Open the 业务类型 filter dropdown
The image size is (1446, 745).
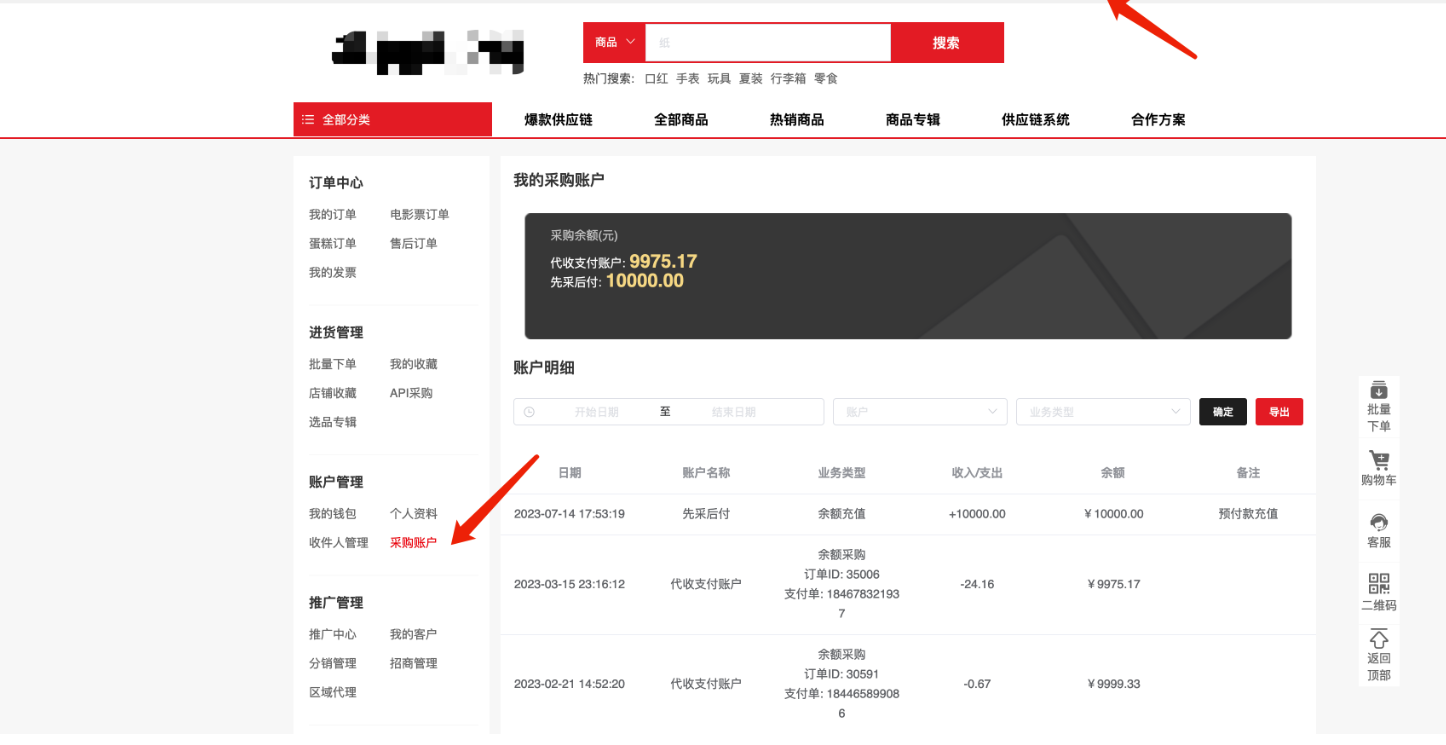click(x=1102, y=412)
